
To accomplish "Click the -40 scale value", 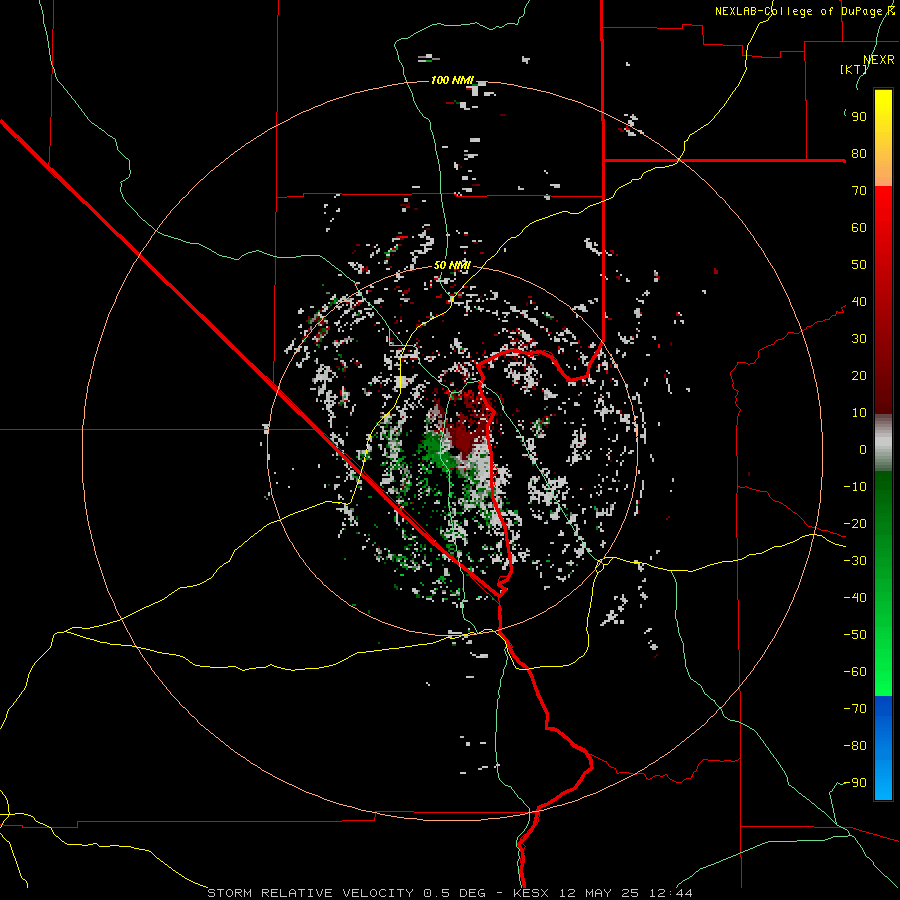I will pyautogui.click(x=855, y=598).
